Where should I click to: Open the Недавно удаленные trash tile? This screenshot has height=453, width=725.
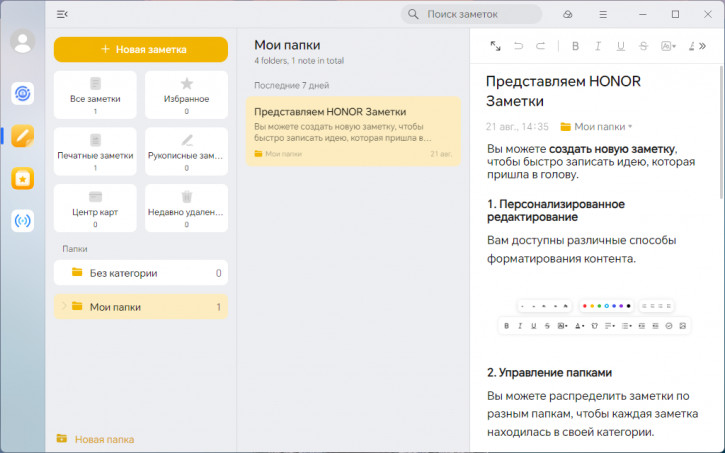click(186, 208)
